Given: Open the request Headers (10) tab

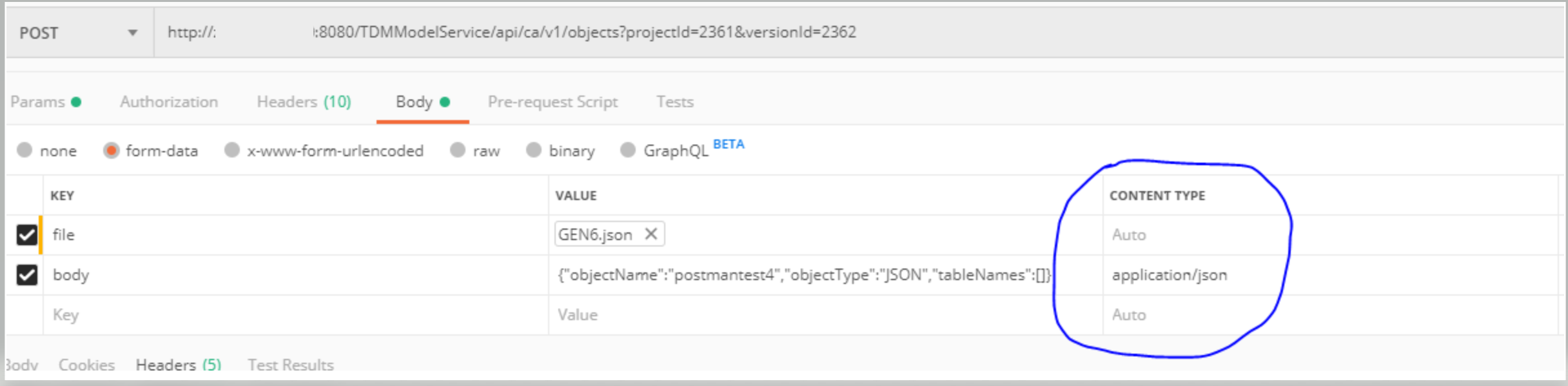Looking at the screenshot, I should pos(304,102).
